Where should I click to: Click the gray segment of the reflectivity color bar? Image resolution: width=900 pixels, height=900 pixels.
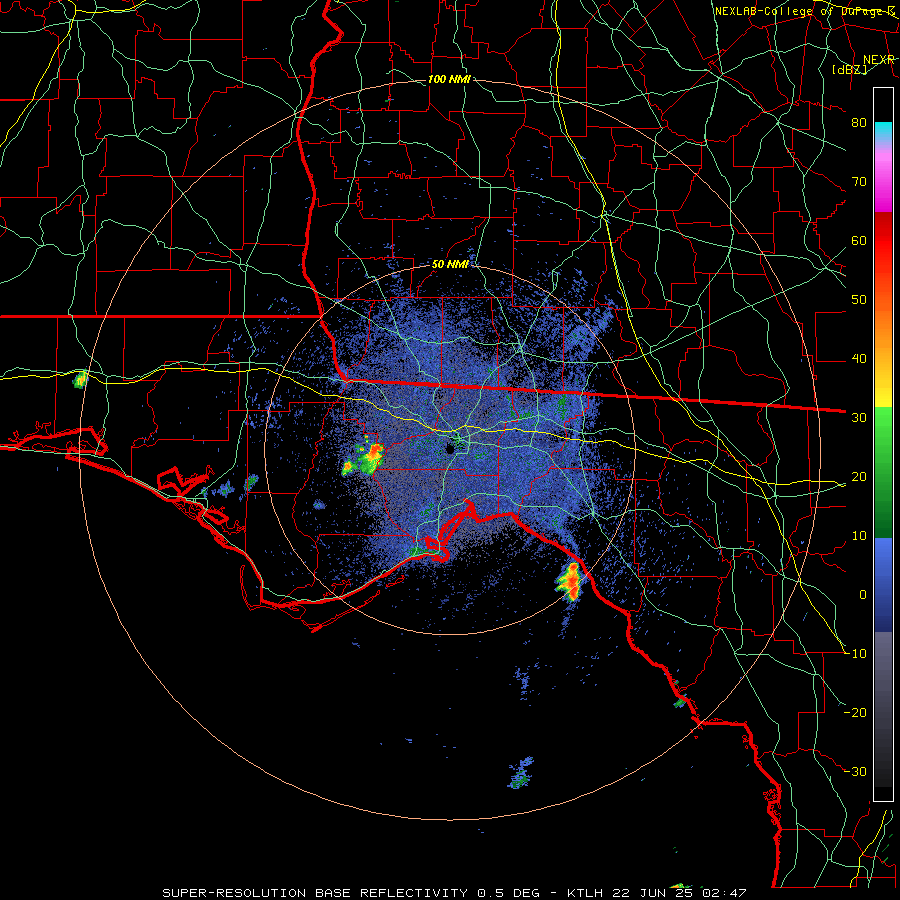(883, 709)
